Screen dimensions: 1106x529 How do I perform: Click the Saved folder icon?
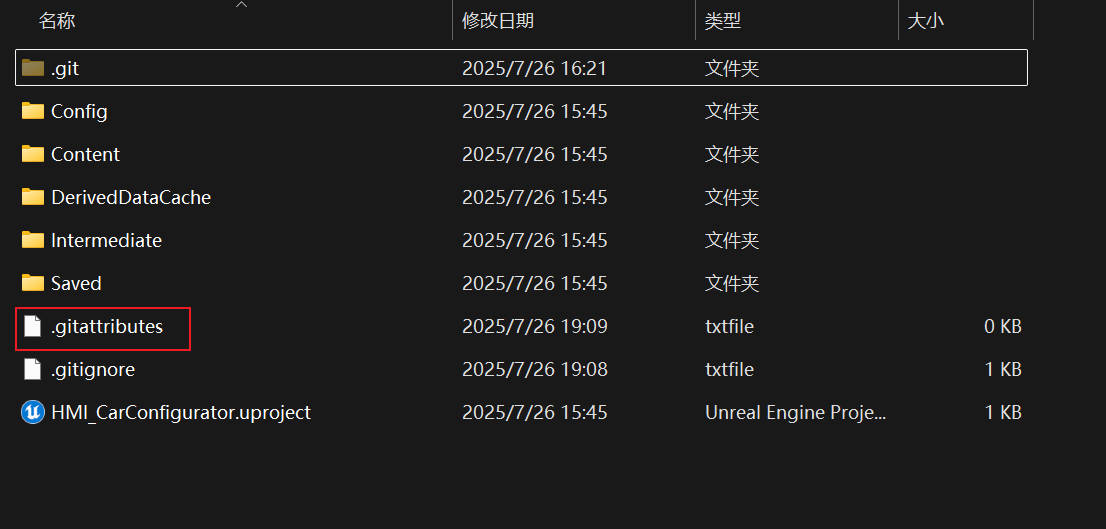tap(32, 283)
